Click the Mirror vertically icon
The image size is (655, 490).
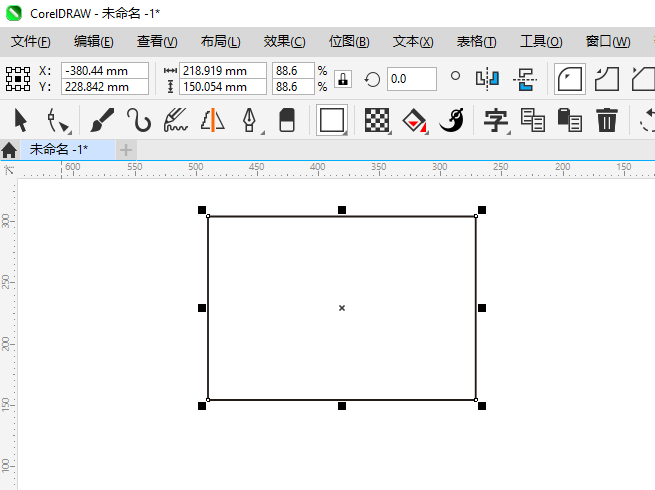[525, 79]
